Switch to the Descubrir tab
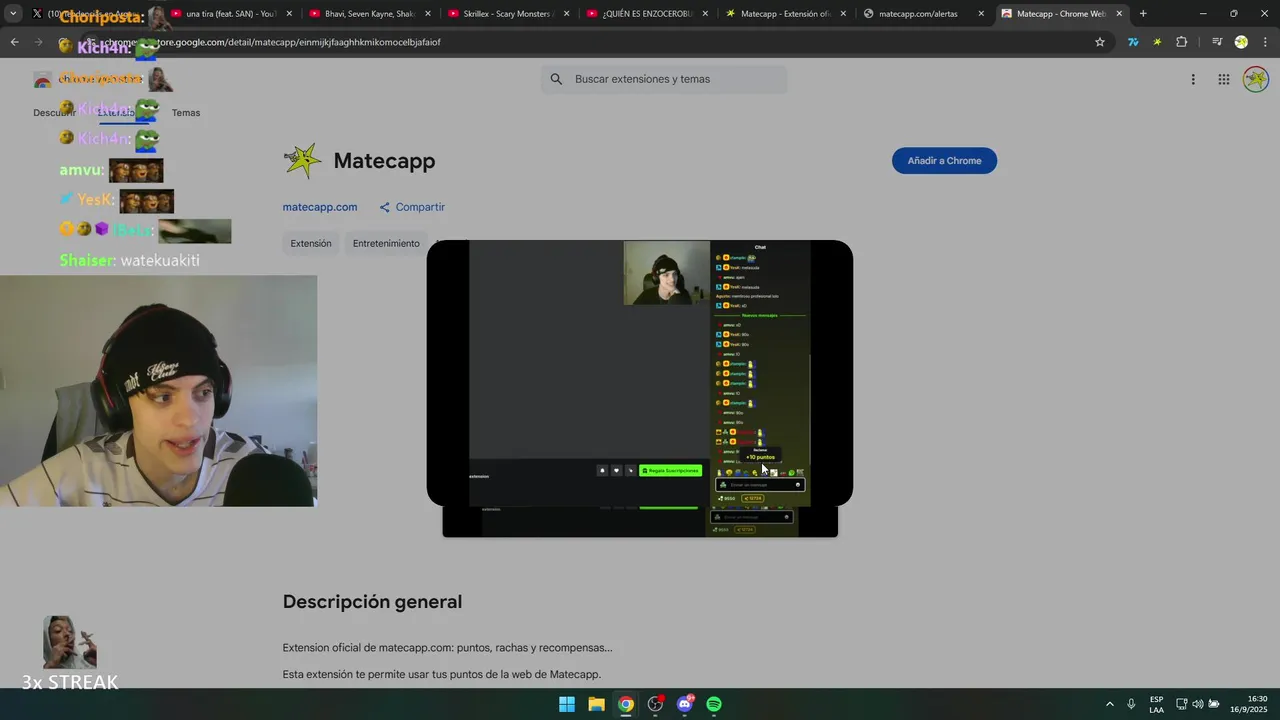This screenshot has width=1280, height=720. (54, 113)
